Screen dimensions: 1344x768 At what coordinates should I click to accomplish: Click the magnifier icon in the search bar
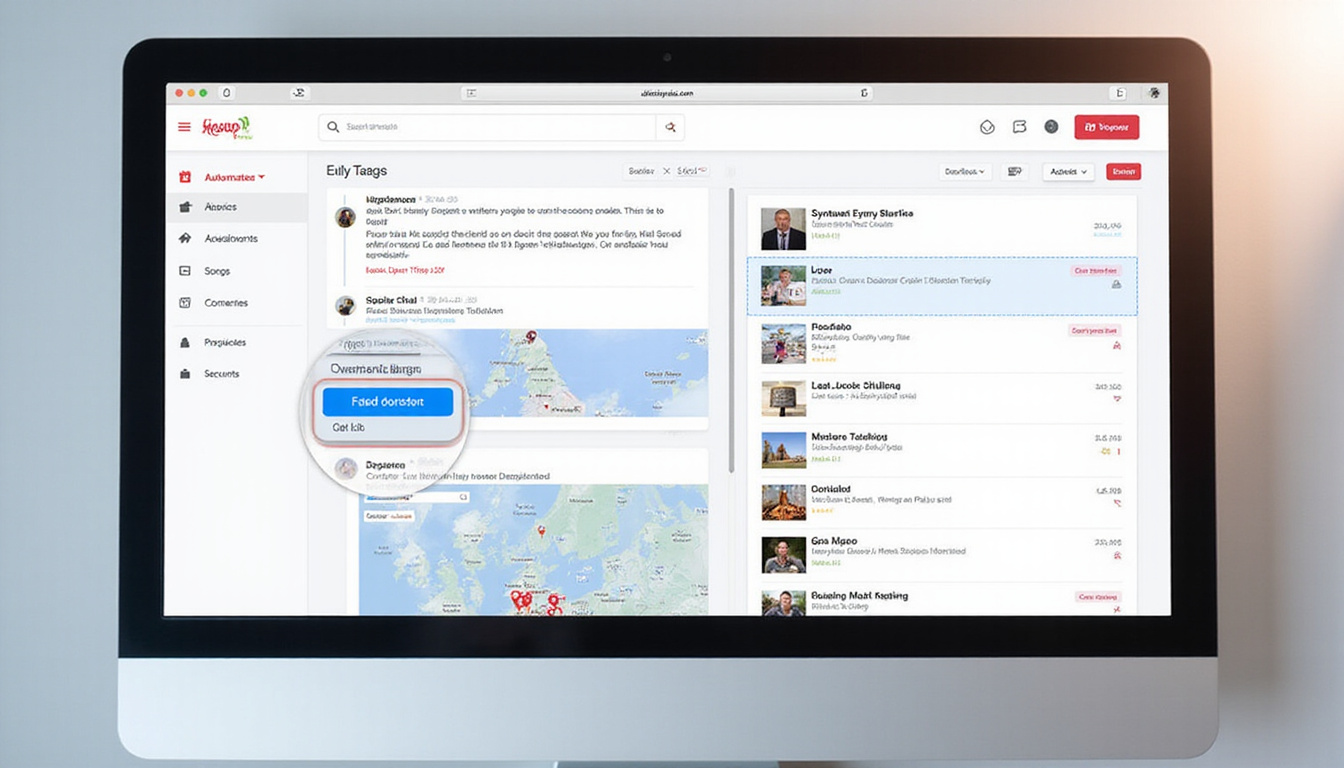click(334, 127)
